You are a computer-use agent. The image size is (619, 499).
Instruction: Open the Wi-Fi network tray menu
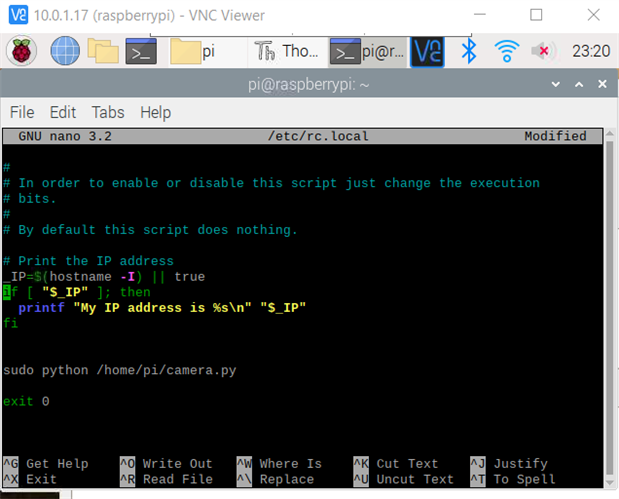pyautogui.click(x=506, y=51)
